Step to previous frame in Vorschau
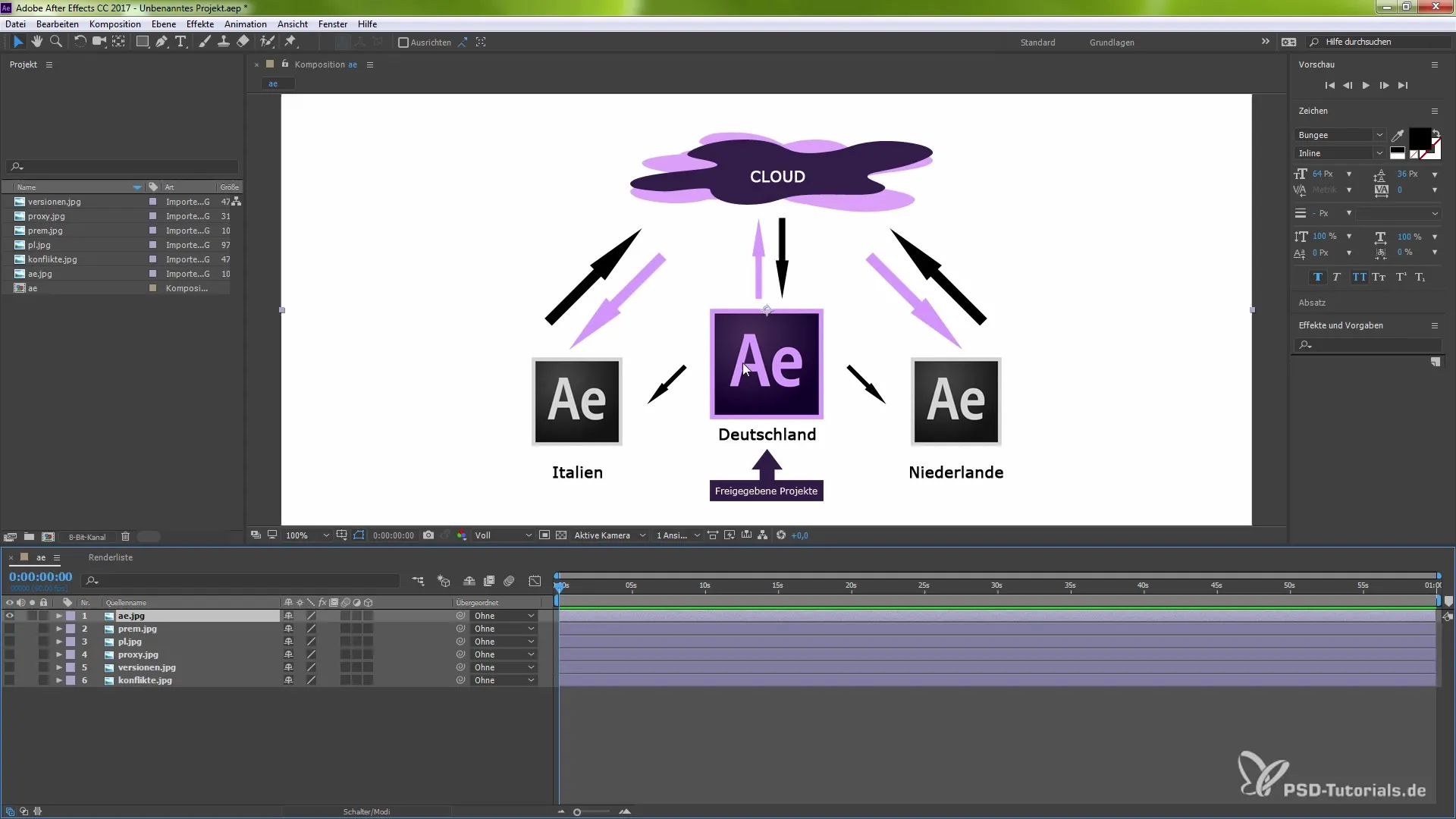Viewport: 1456px width, 819px height. coord(1348,86)
